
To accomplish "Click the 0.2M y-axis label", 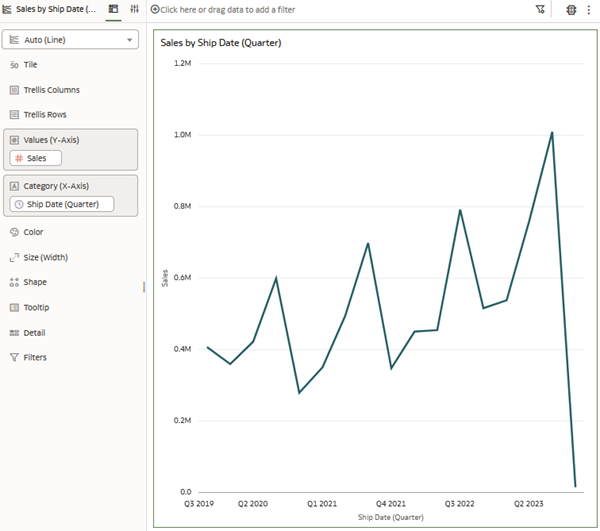I will tap(183, 420).
